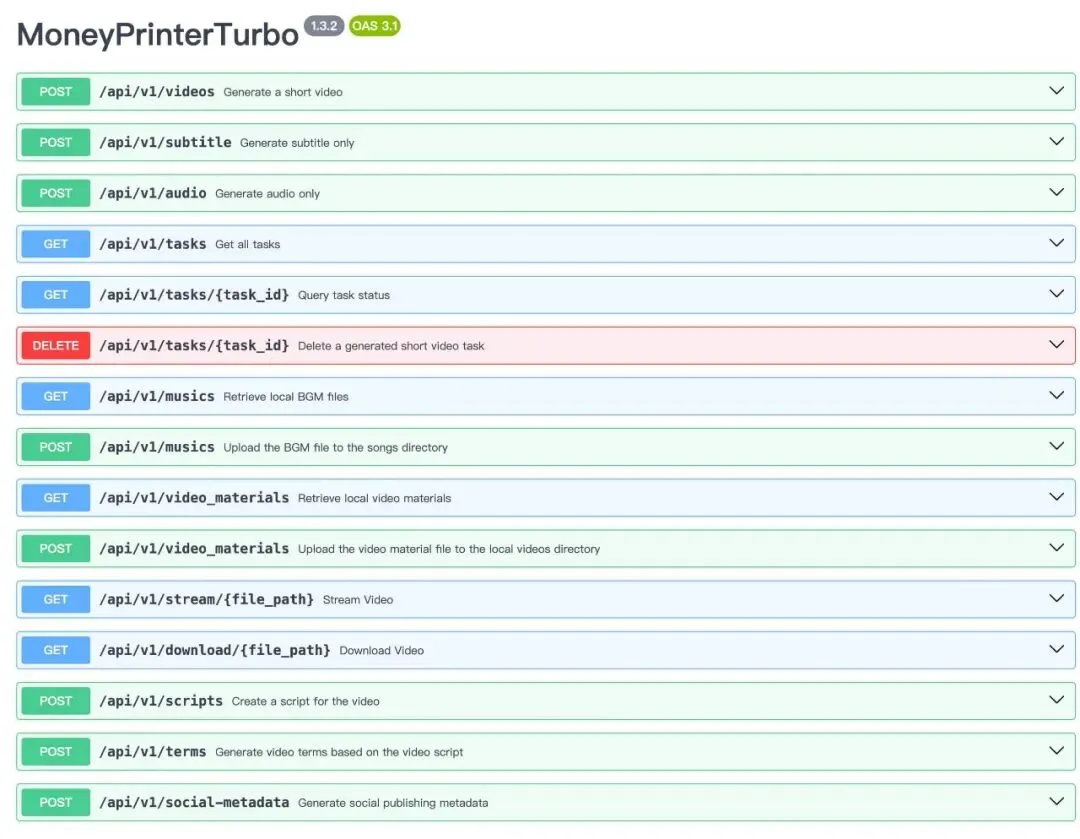The image size is (1080, 839).
Task: Open the /api/v1/stream/{file_path} path
Action: 207,599
